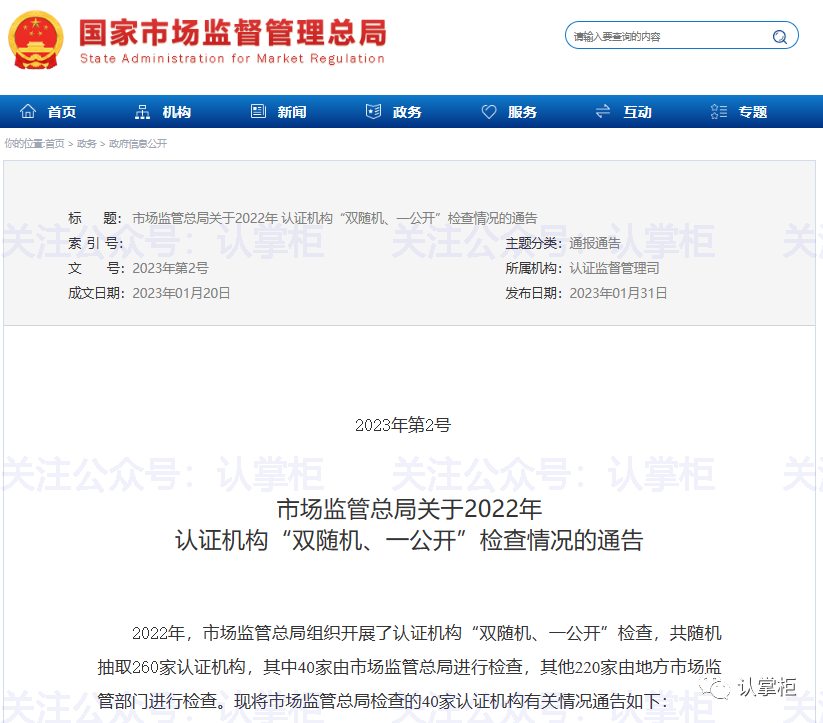Click the national emblem logo

(x=36, y=40)
